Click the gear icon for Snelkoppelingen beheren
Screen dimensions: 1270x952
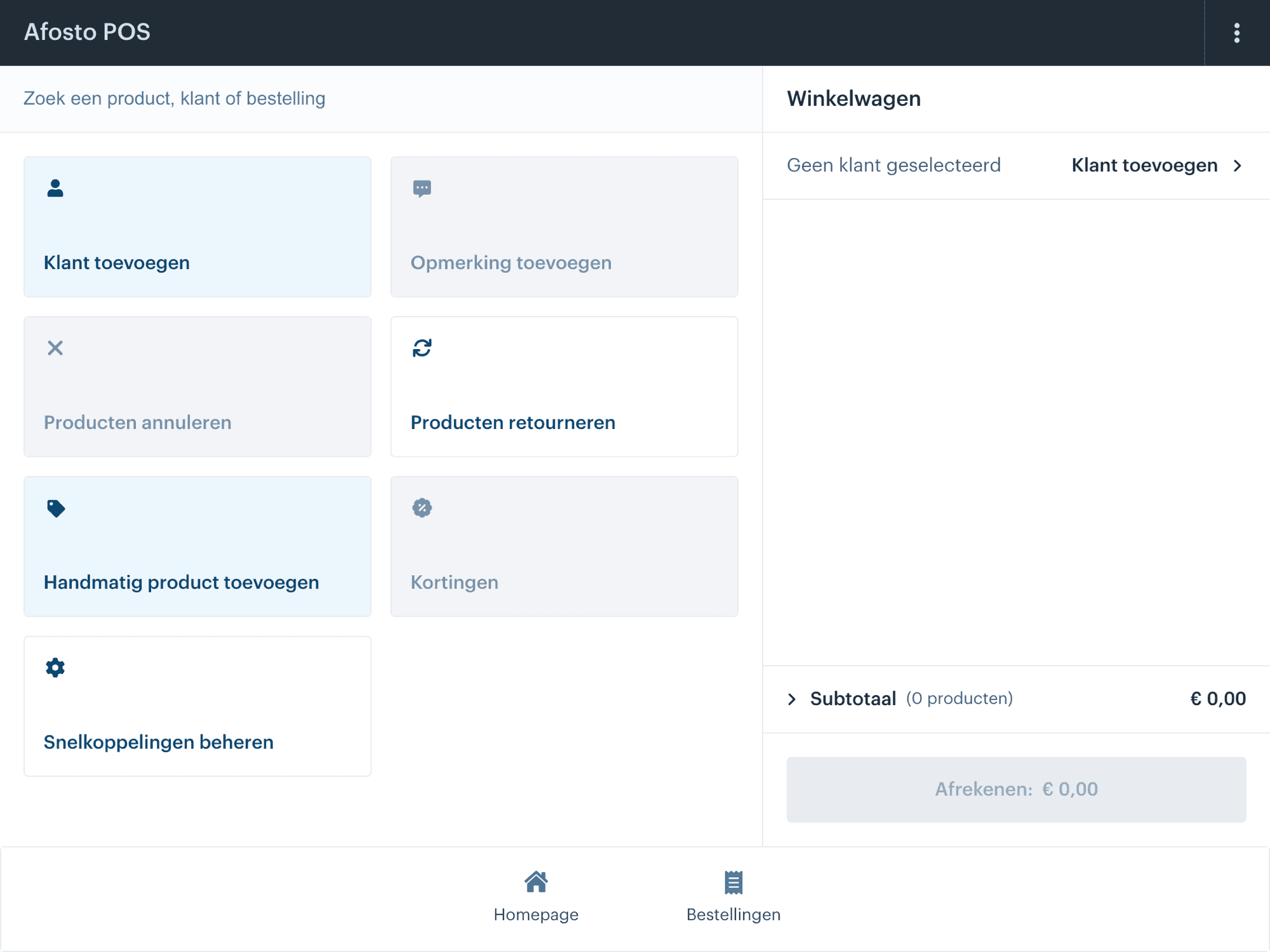tap(55, 668)
